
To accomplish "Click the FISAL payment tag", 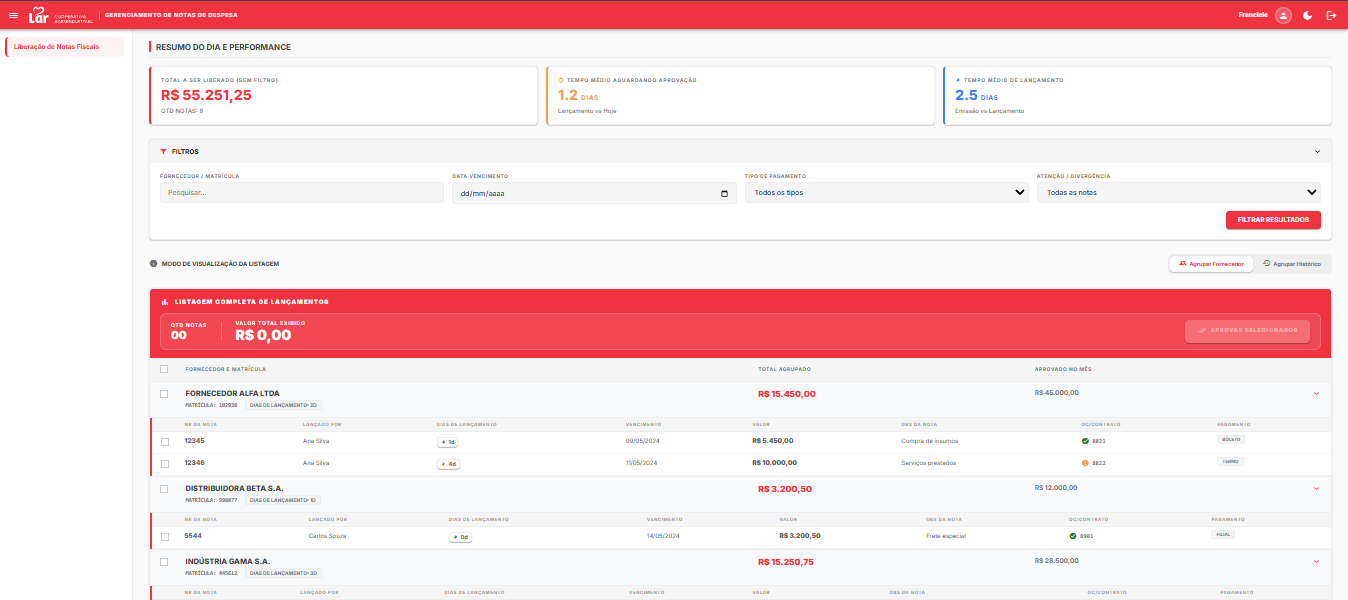I will (1223, 534).
